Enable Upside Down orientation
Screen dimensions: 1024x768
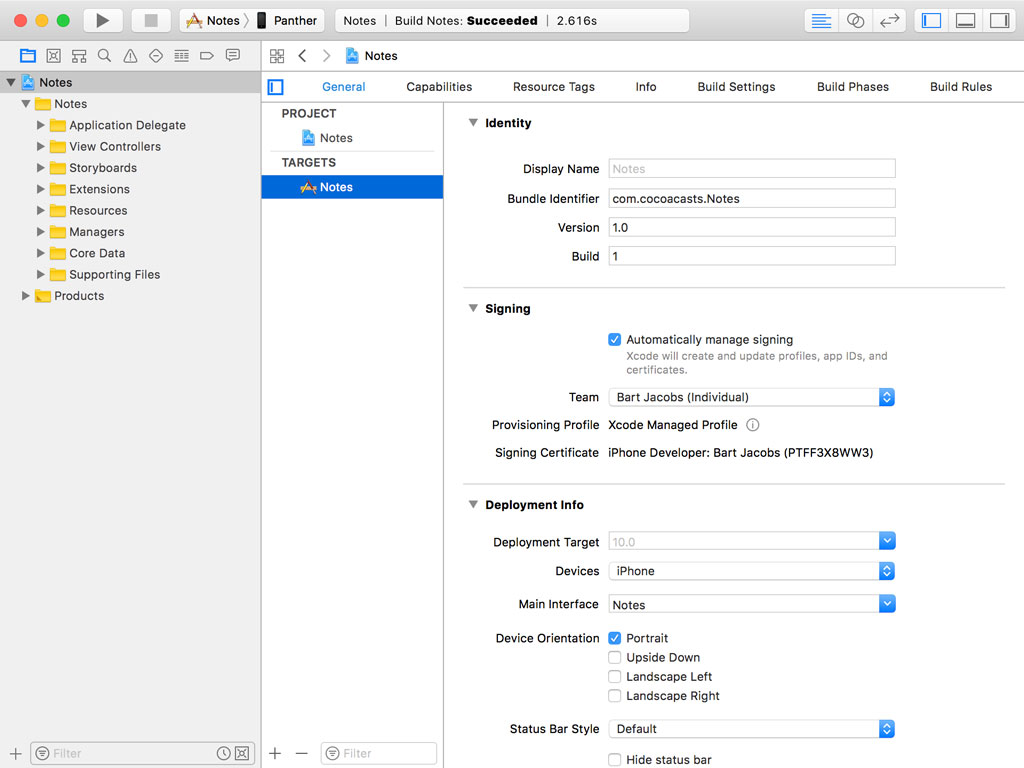[615, 658]
